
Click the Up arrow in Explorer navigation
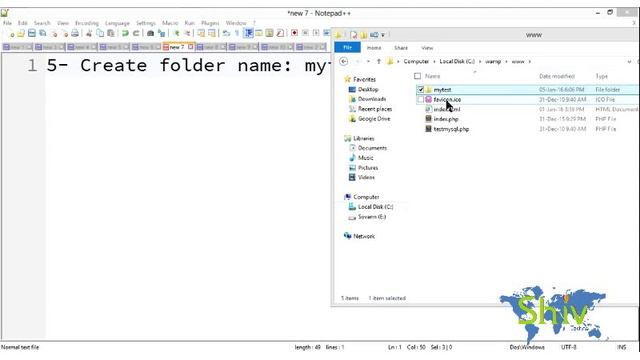pyautogui.click(x=379, y=62)
